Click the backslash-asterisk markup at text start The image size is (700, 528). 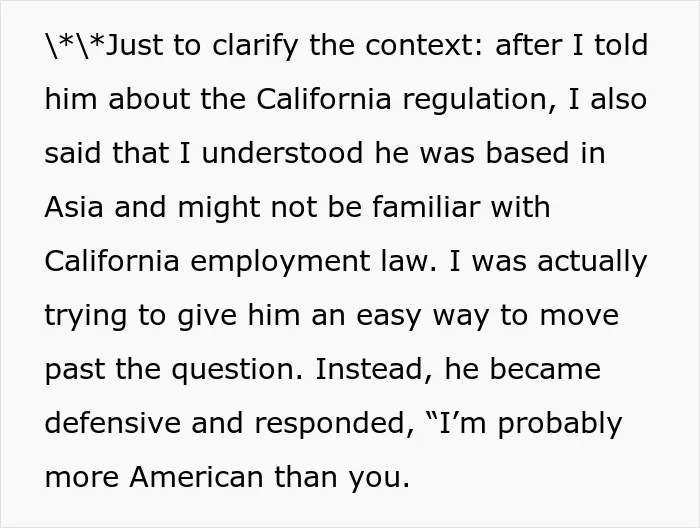(75, 45)
